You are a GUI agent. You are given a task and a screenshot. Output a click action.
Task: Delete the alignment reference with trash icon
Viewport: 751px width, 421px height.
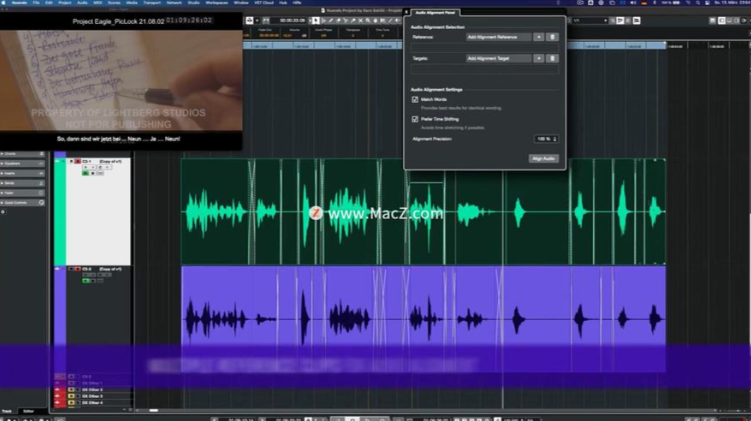click(x=552, y=36)
